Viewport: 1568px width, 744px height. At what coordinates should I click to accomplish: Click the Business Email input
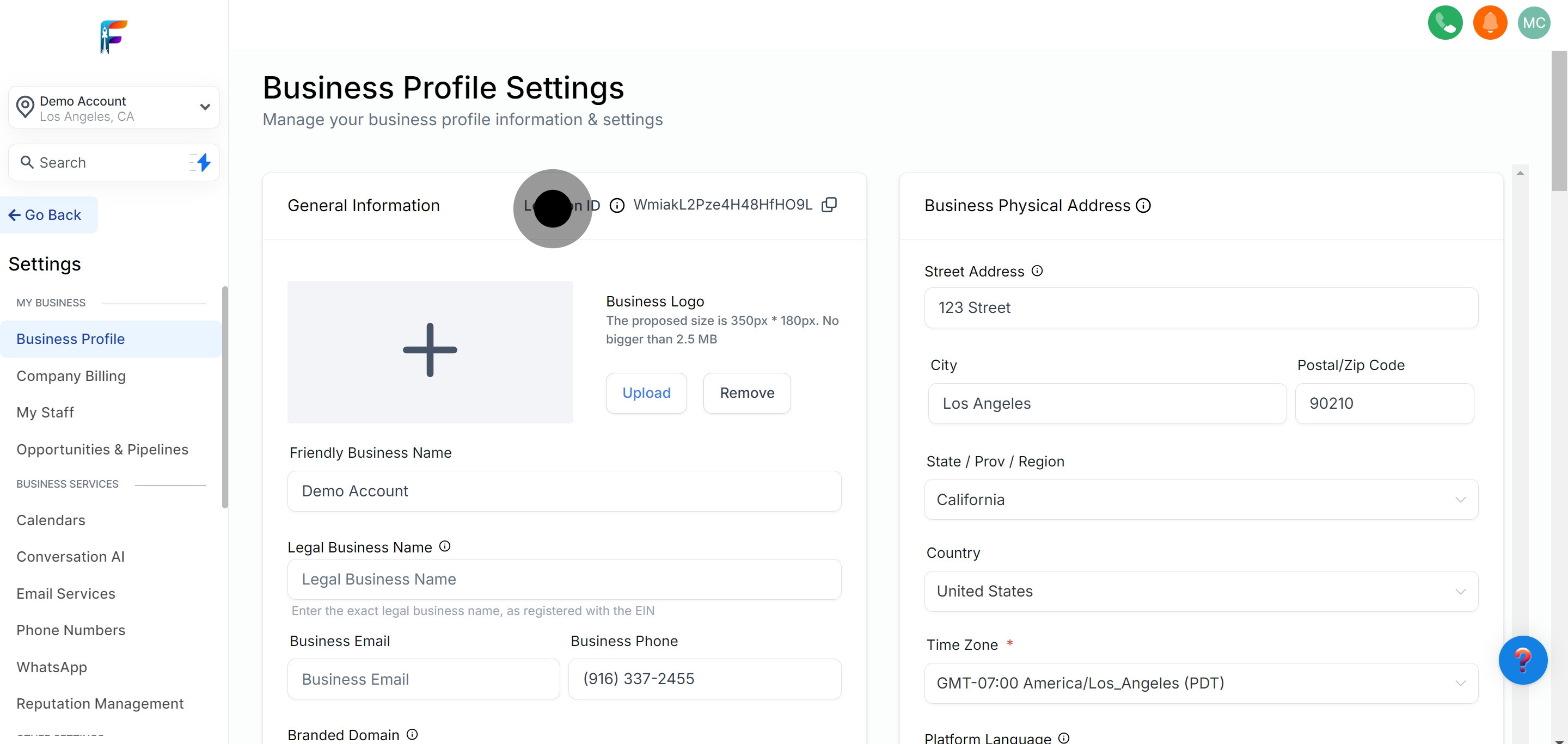423,679
